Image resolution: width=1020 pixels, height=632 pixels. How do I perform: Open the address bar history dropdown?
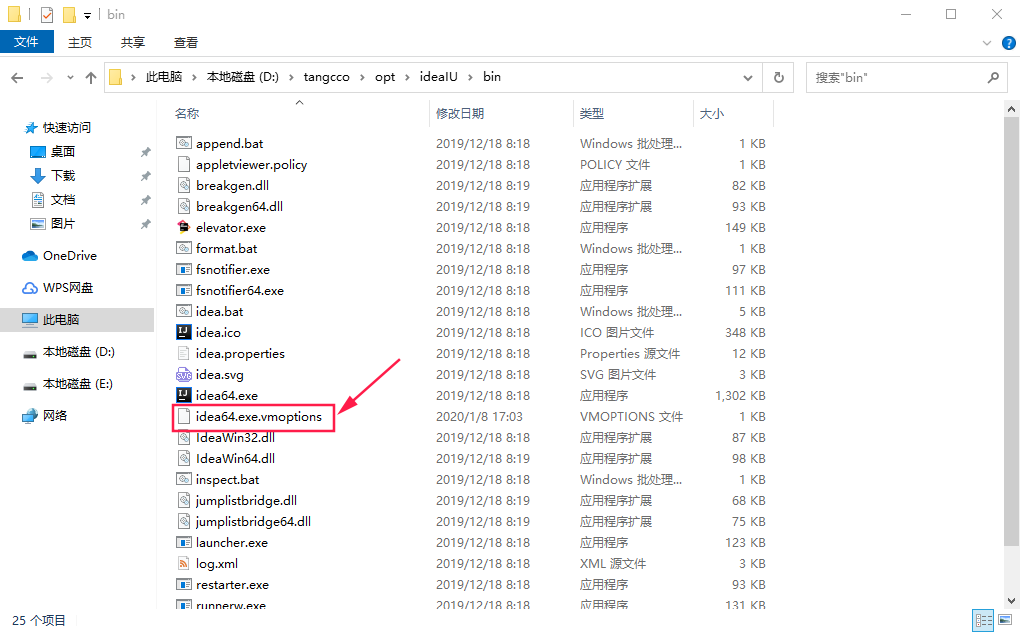tap(748, 77)
